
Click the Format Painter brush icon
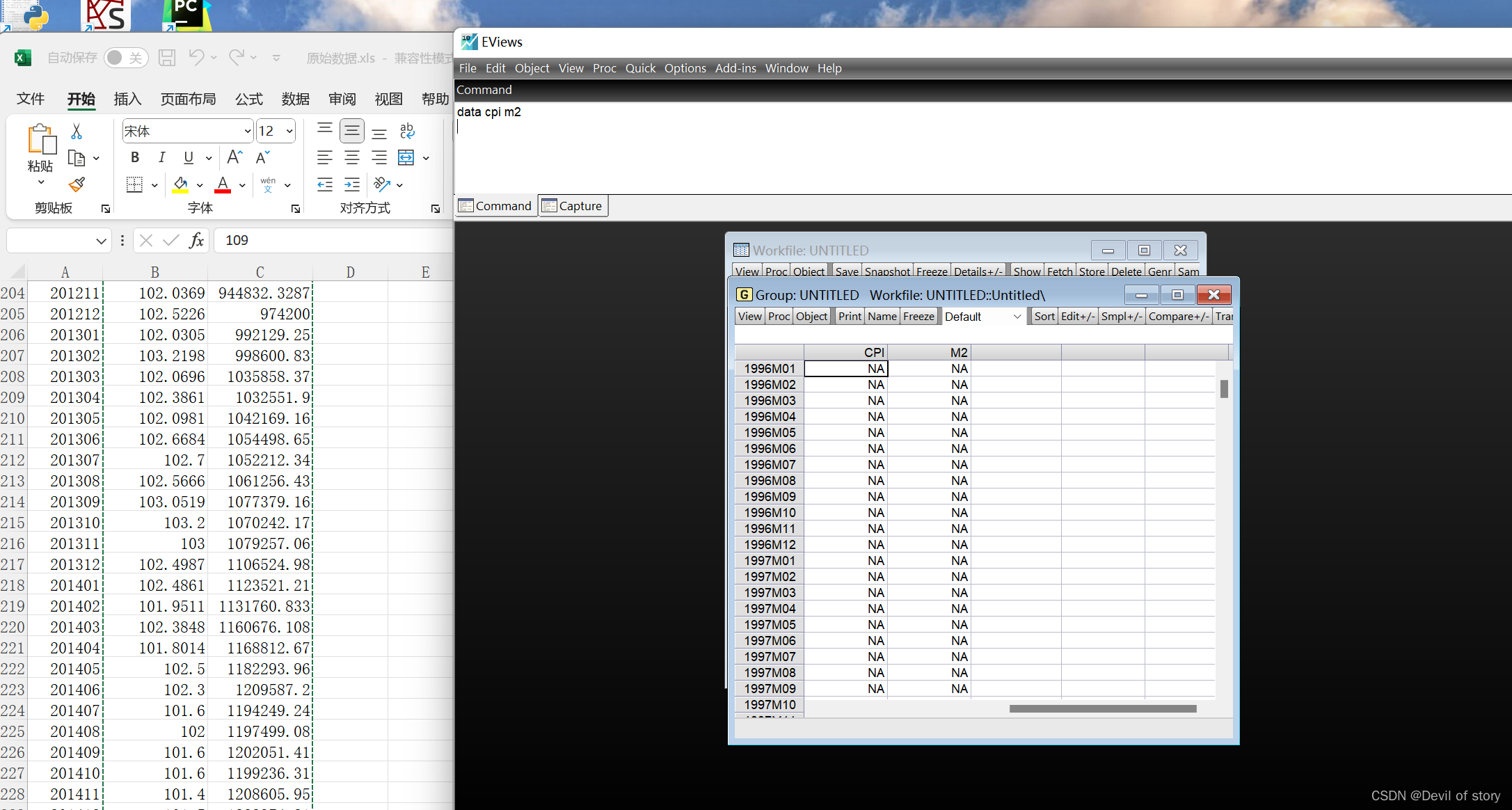point(77,184)
